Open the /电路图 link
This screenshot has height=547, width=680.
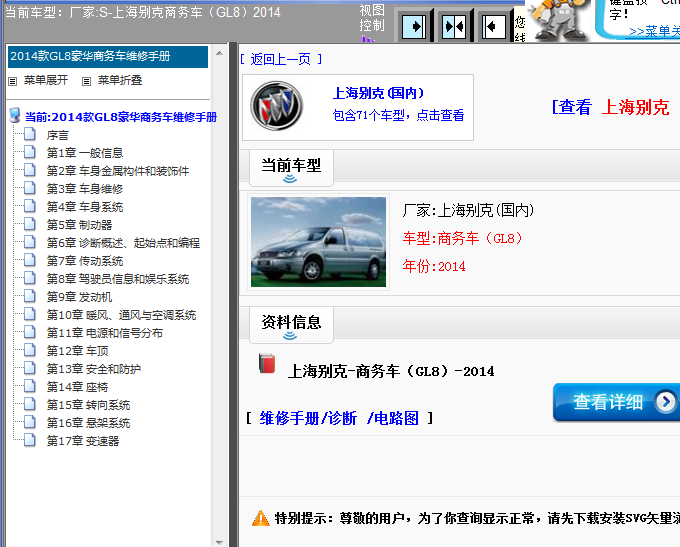click(x=392, y=419)
